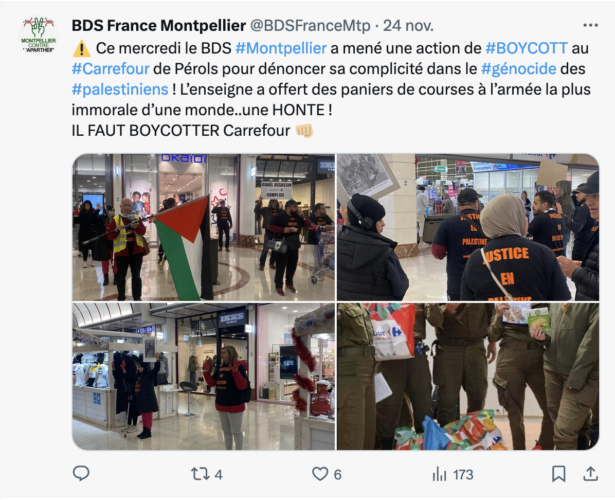Open photo of woman near kiosk
The height and width of the screenshot is (500, 615).
tap(204, 376)
